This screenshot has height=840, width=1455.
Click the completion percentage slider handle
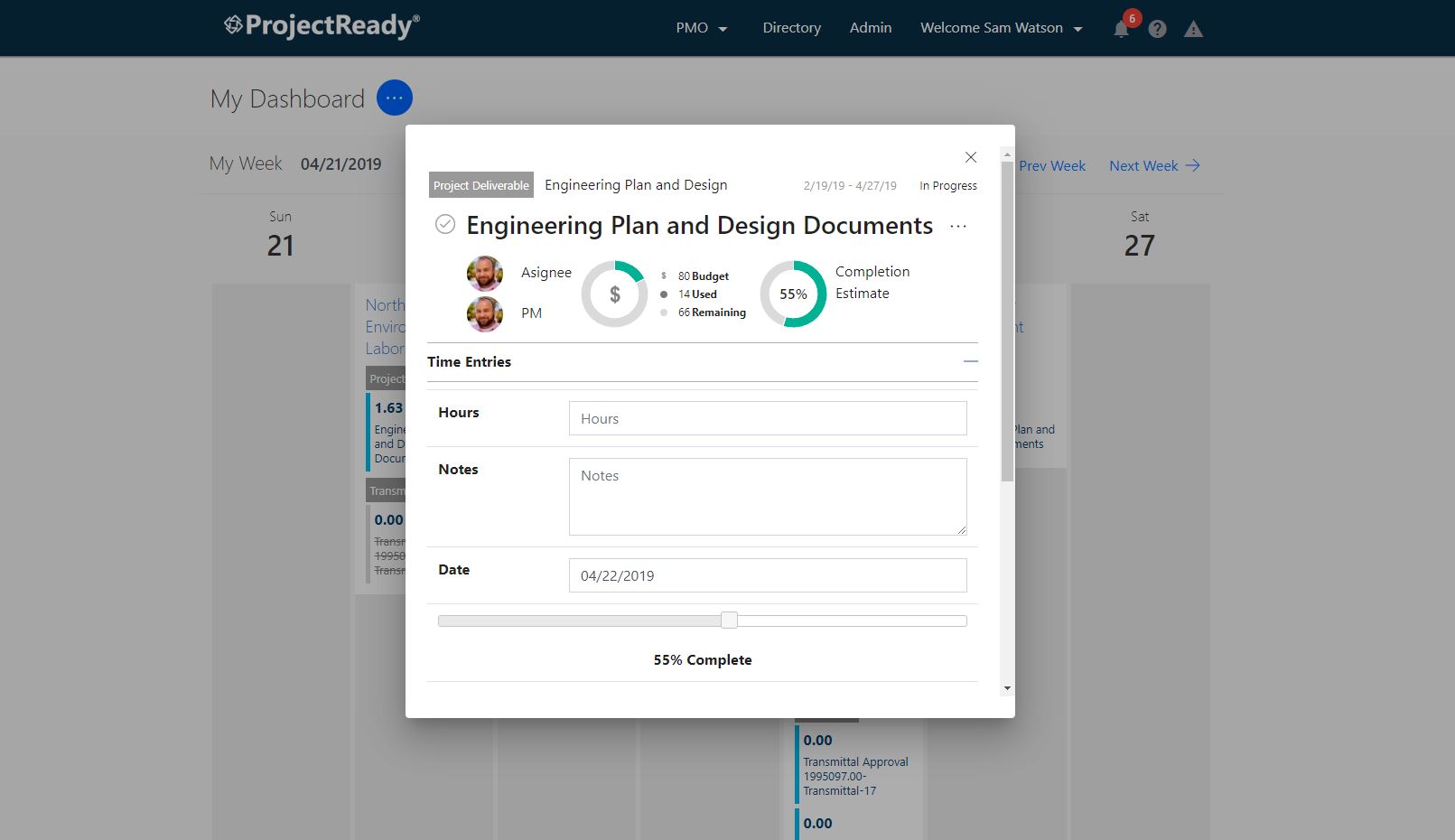729,620
